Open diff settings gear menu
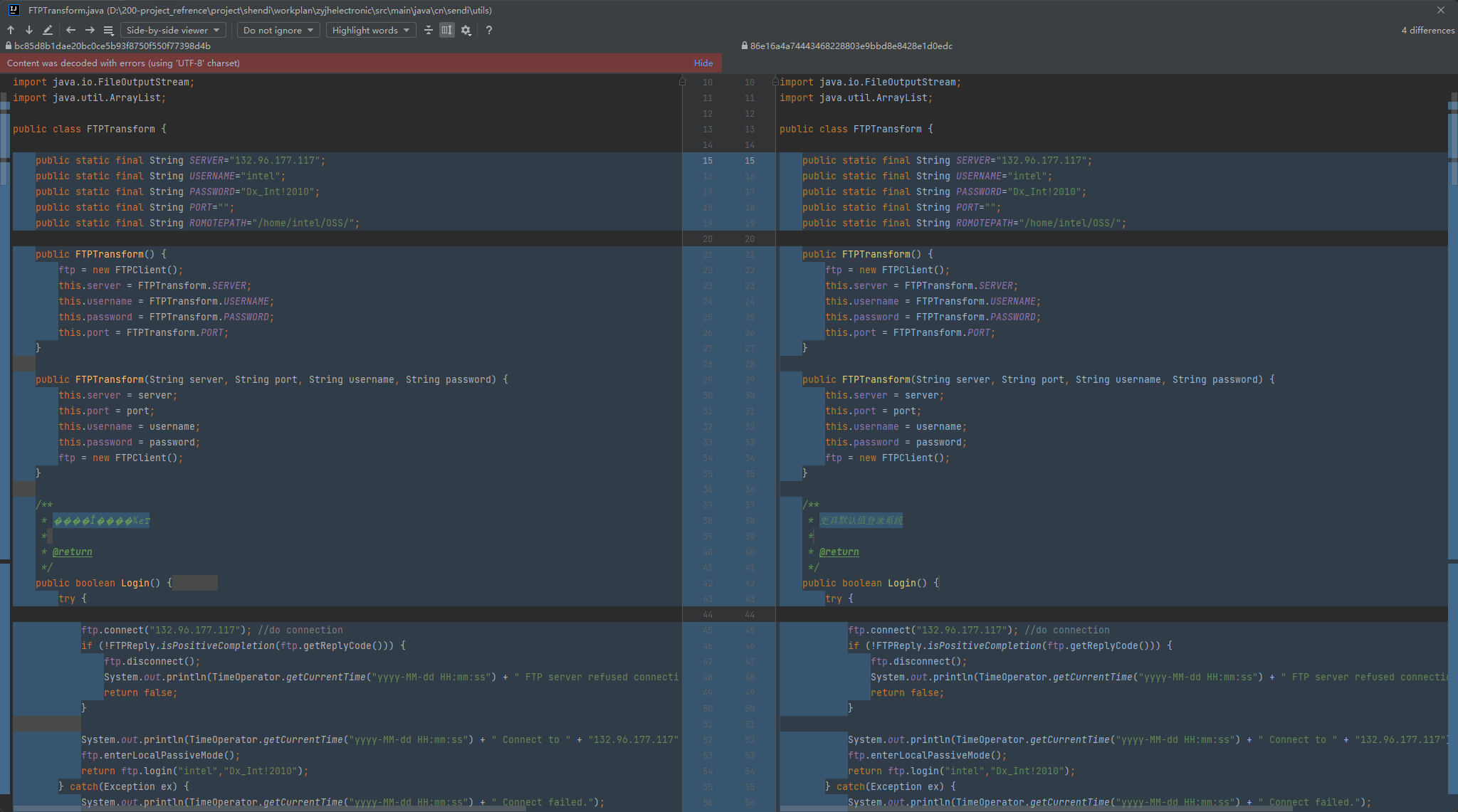Screen dimensions: 1458x812 coord(466,30)
